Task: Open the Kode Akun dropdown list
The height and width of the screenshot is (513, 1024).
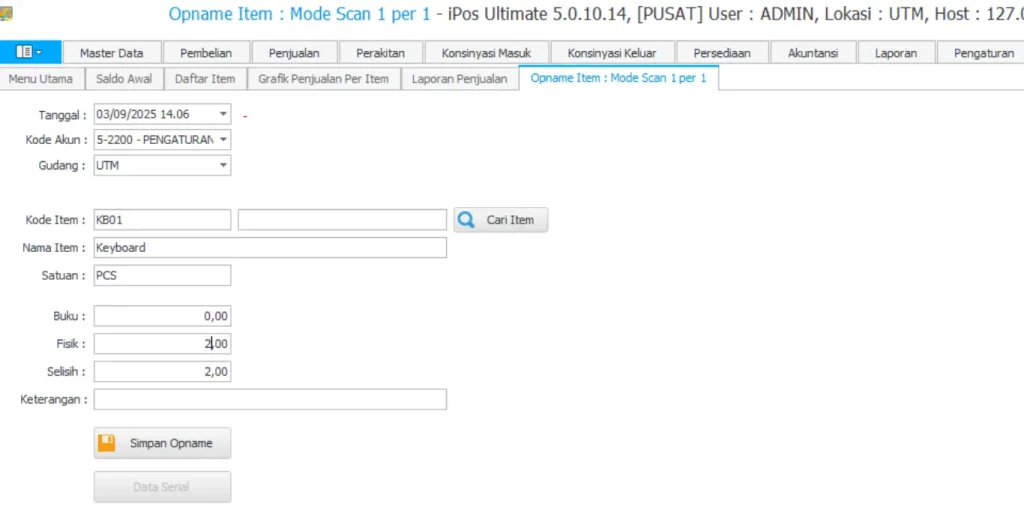Action: coord(223,140)
